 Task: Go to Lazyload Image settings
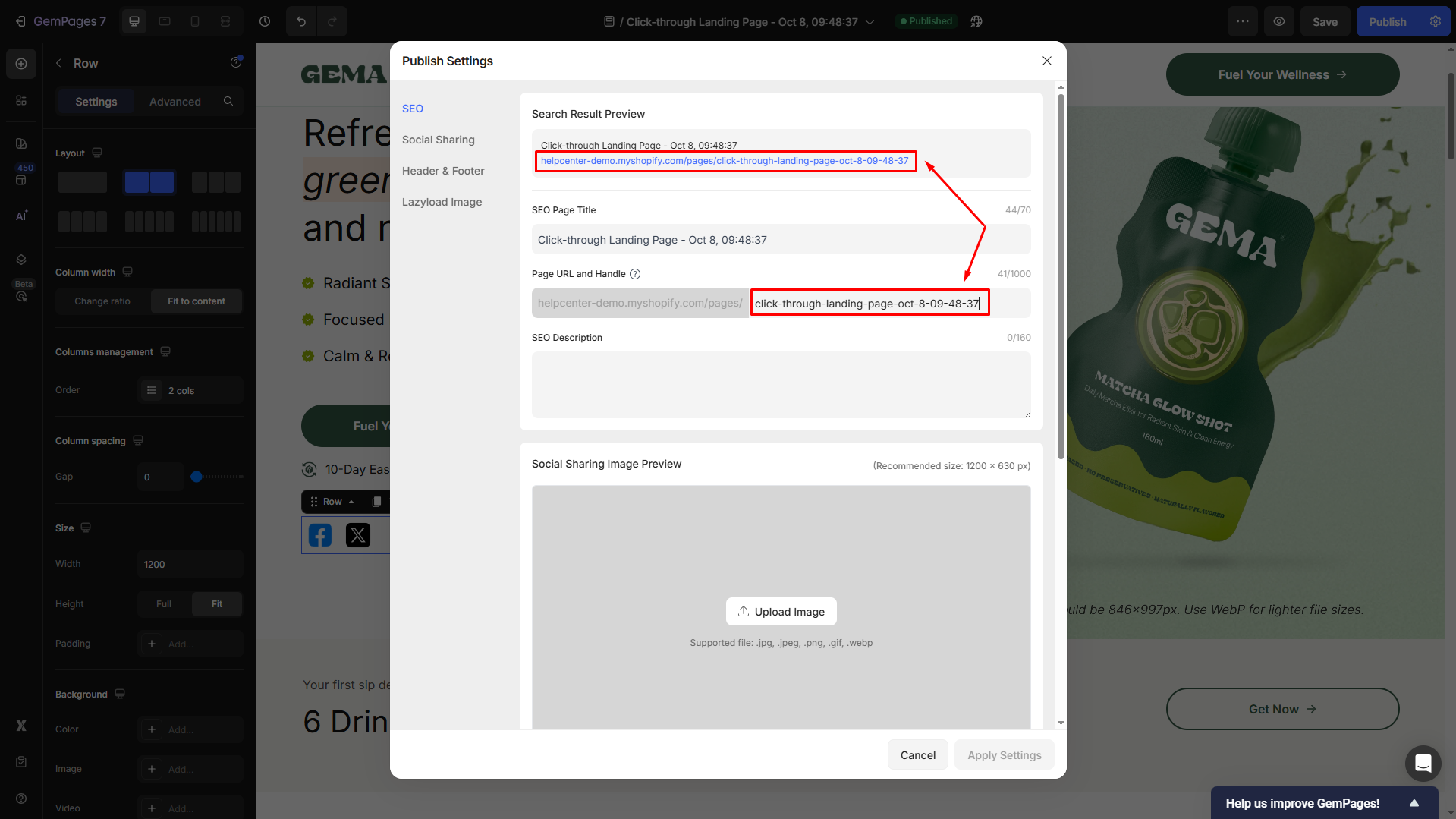click(442, 202)
